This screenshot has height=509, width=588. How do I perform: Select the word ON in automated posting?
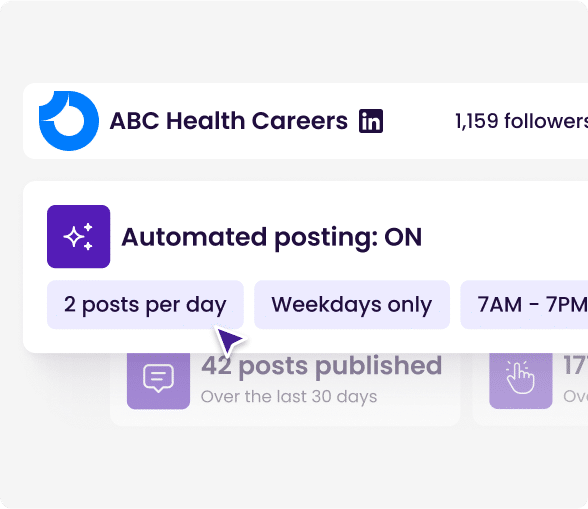(404, 237)
